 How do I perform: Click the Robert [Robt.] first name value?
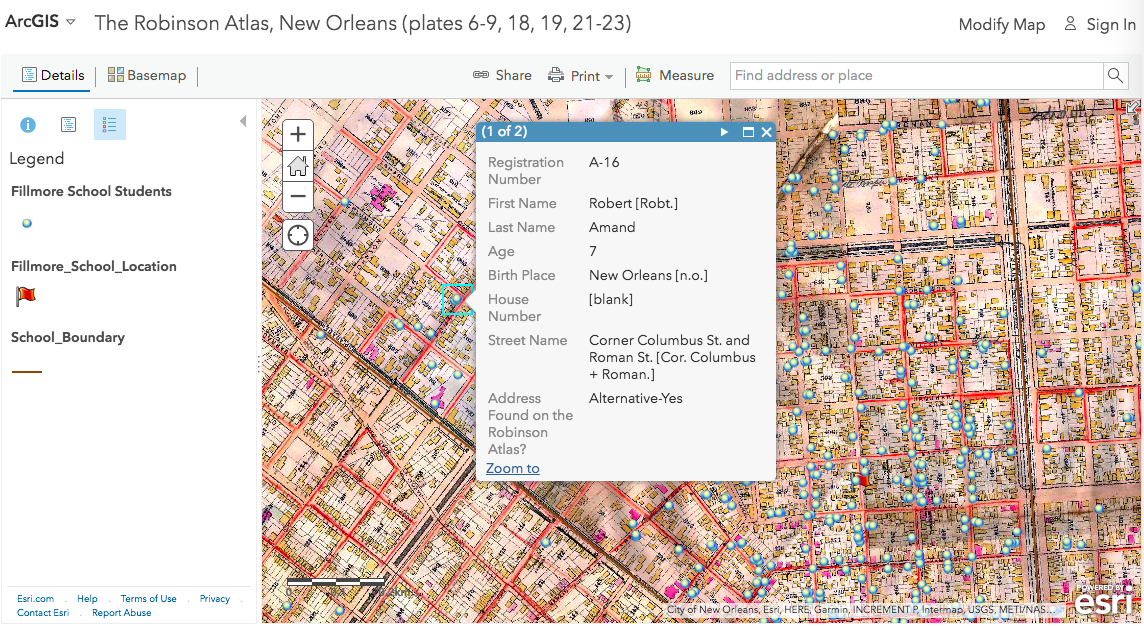tap(633, 204)
